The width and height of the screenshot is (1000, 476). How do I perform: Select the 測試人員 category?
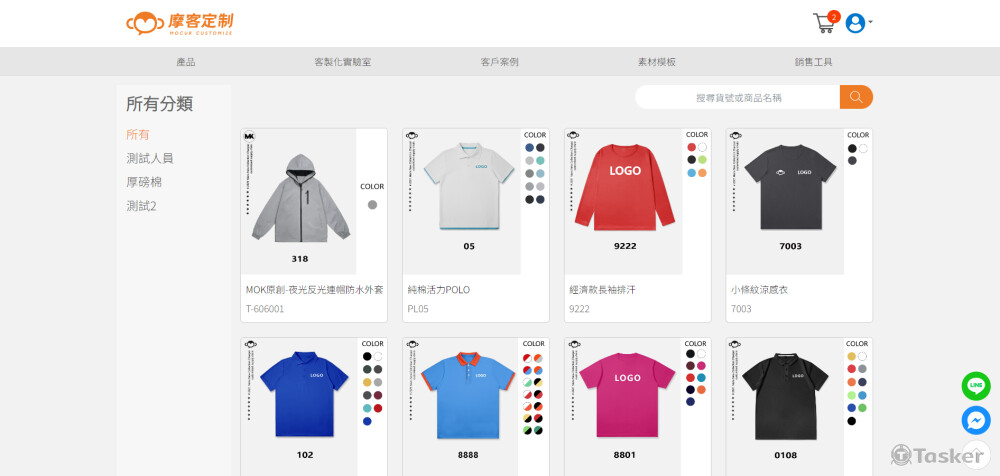(x=150, y=158)
